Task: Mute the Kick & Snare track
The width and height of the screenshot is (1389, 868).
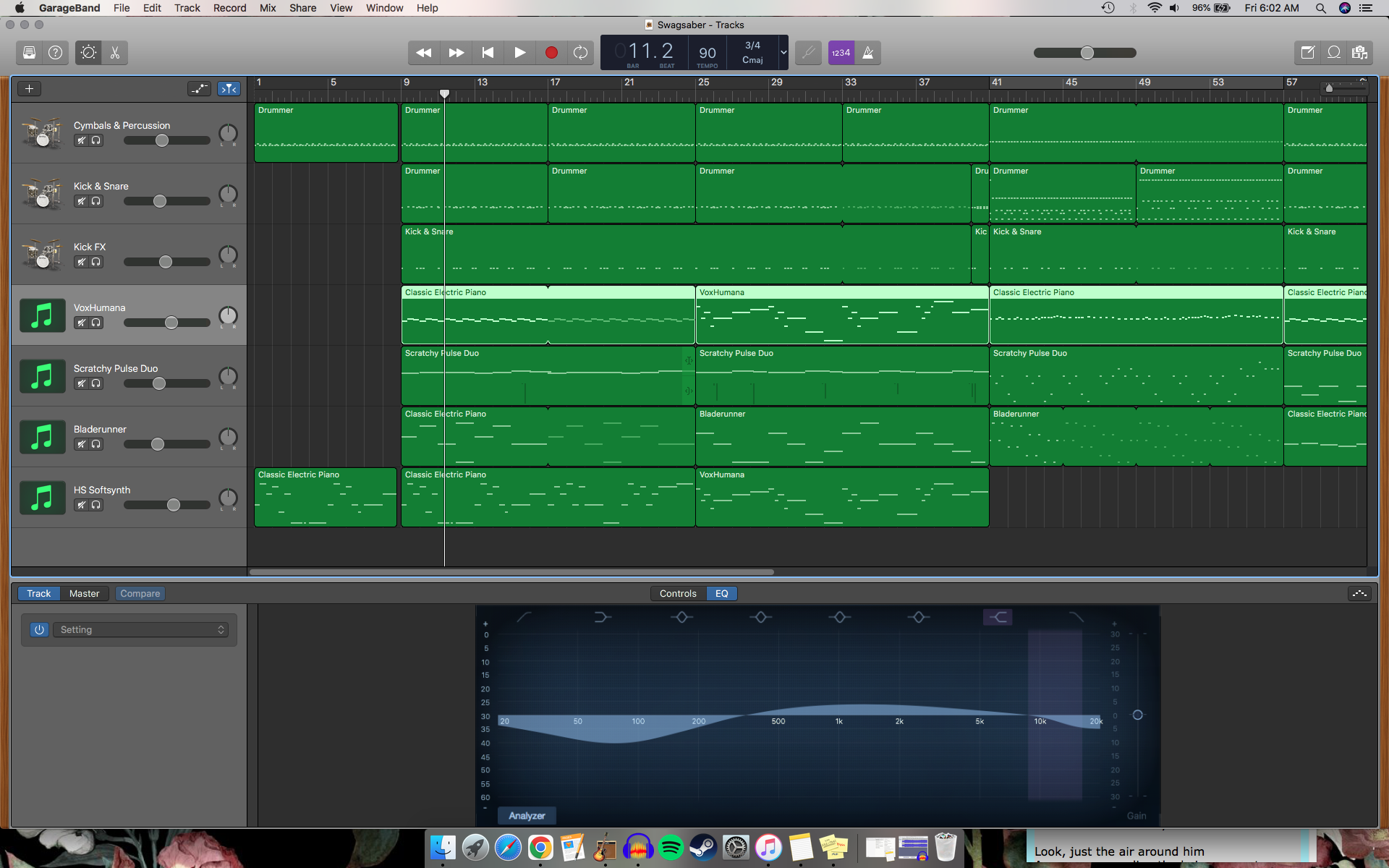Action: point(81,201)
